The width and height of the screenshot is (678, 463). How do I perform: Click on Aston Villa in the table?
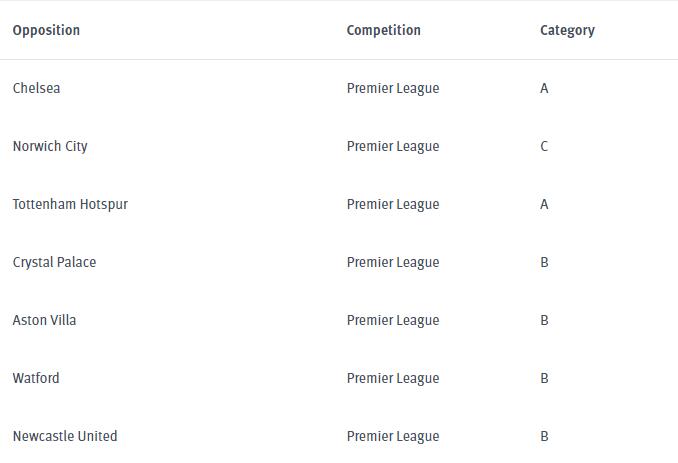tap(44, 320)
